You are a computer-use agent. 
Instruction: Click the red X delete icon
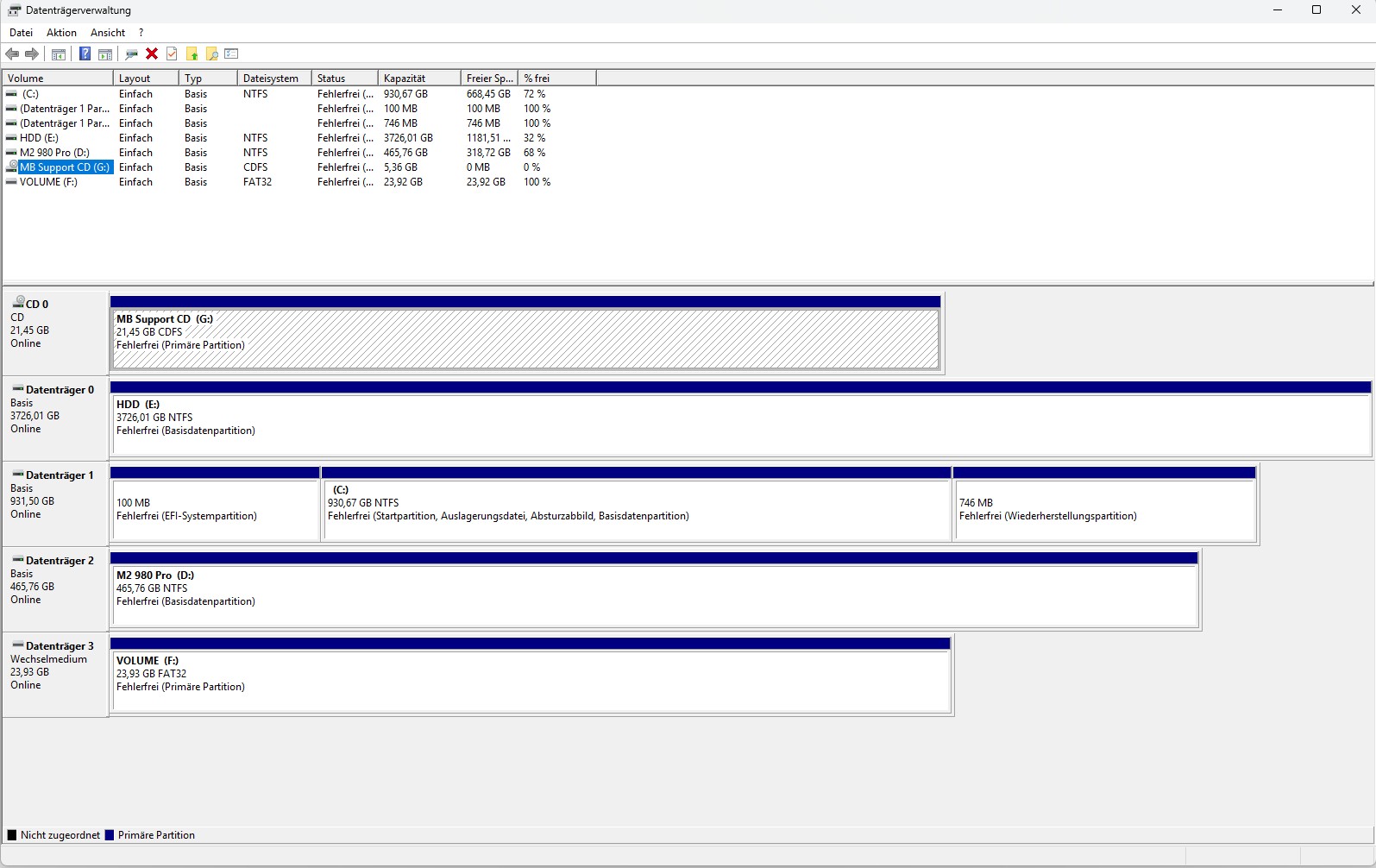pyautogui.click(x=152, y=54)
